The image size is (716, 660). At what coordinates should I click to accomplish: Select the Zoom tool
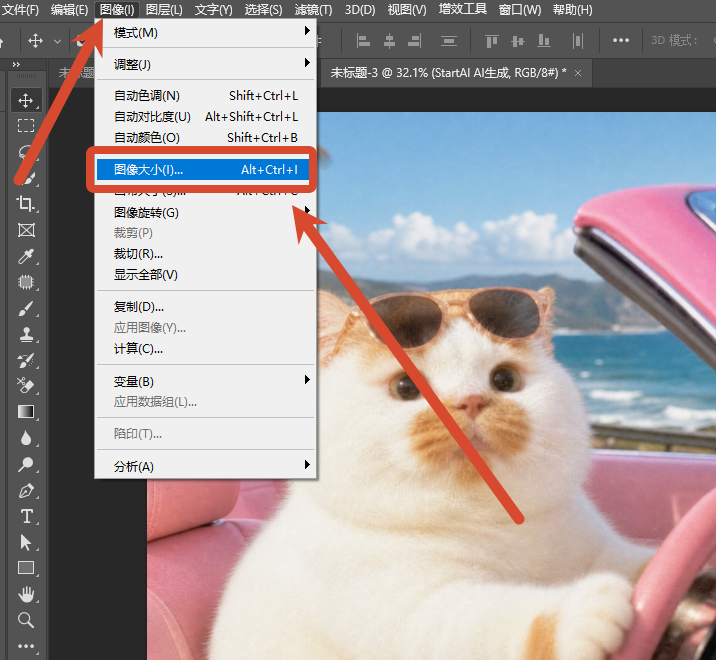[26, 620]
